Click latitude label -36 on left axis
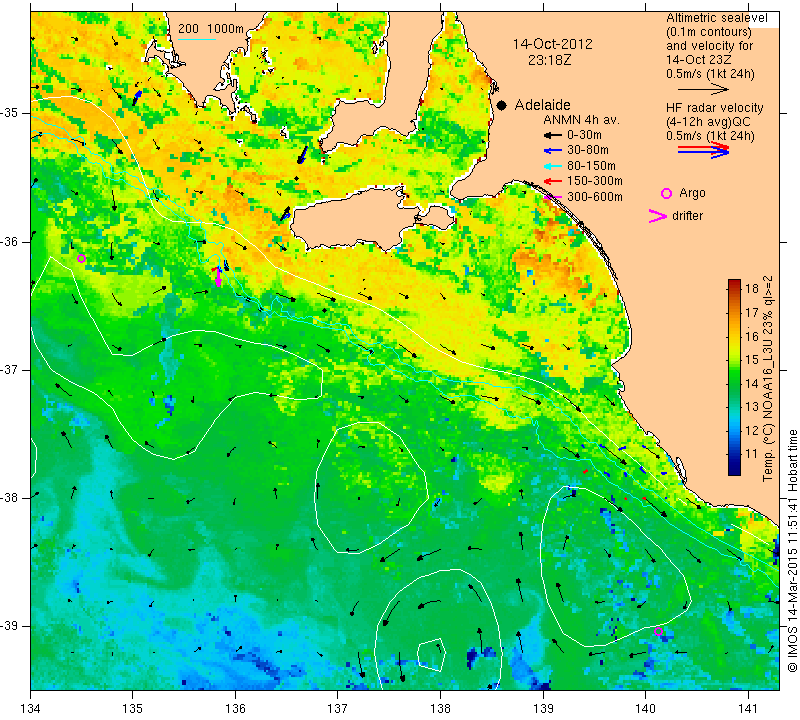Screen dimensions: 800x720 point(11,241)
